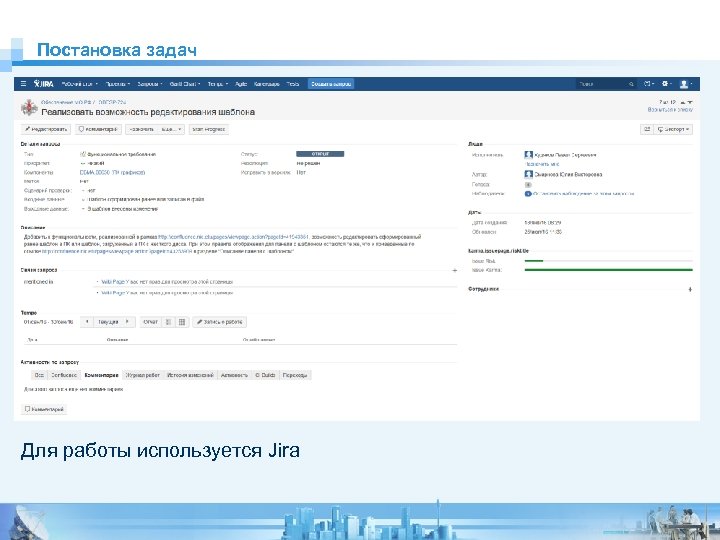Click the plus icon in Связи запроса section
The width and height of the screenshot is (720, 540).
coord(455,270)
